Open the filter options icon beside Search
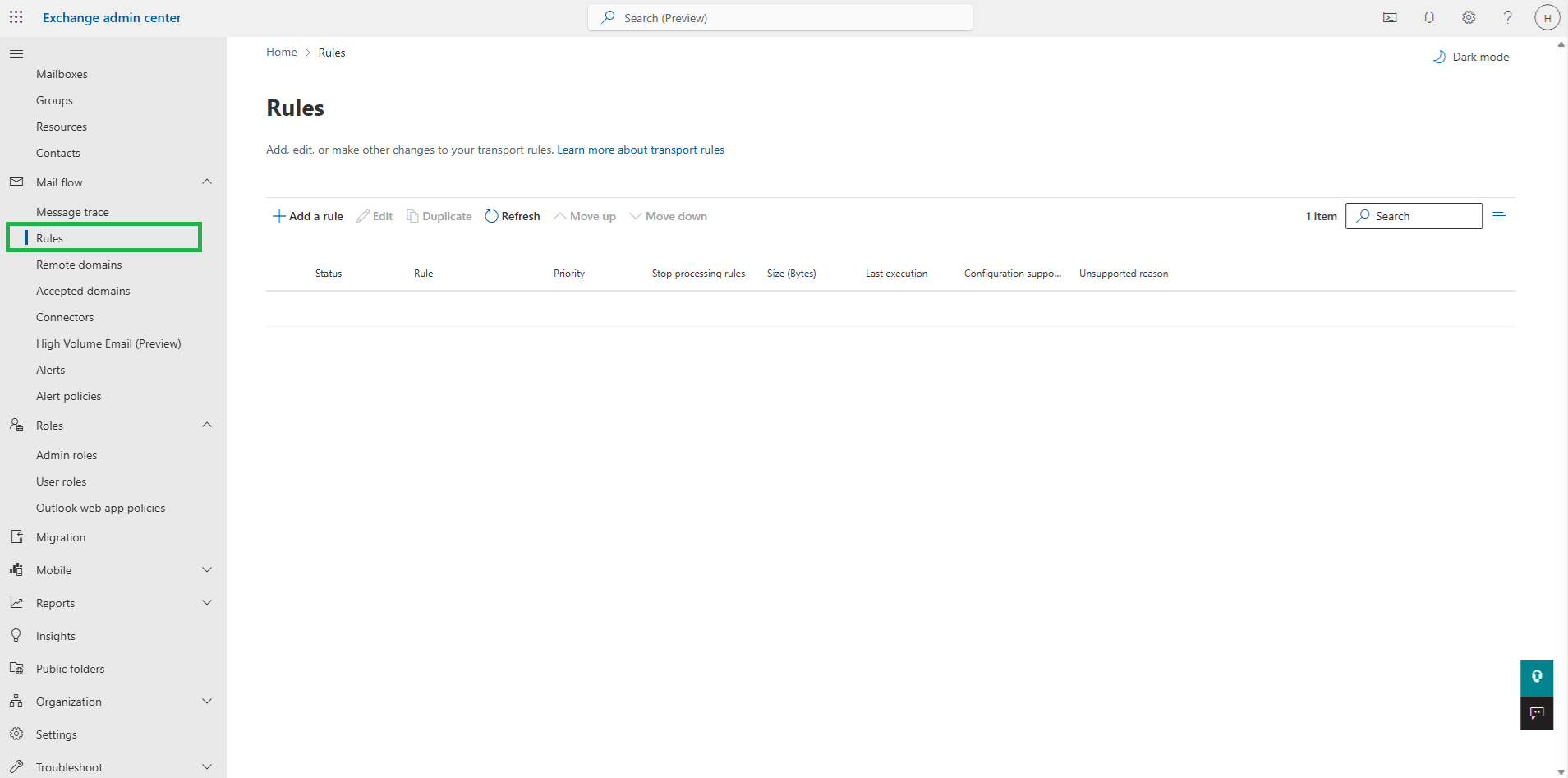Viewport: 1568px width, 778px height. click(x=1499, y=216)
